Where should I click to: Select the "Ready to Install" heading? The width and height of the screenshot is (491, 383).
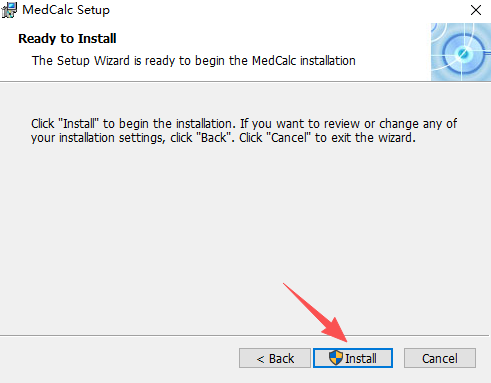pyautogui.click(x=67, y=39)
